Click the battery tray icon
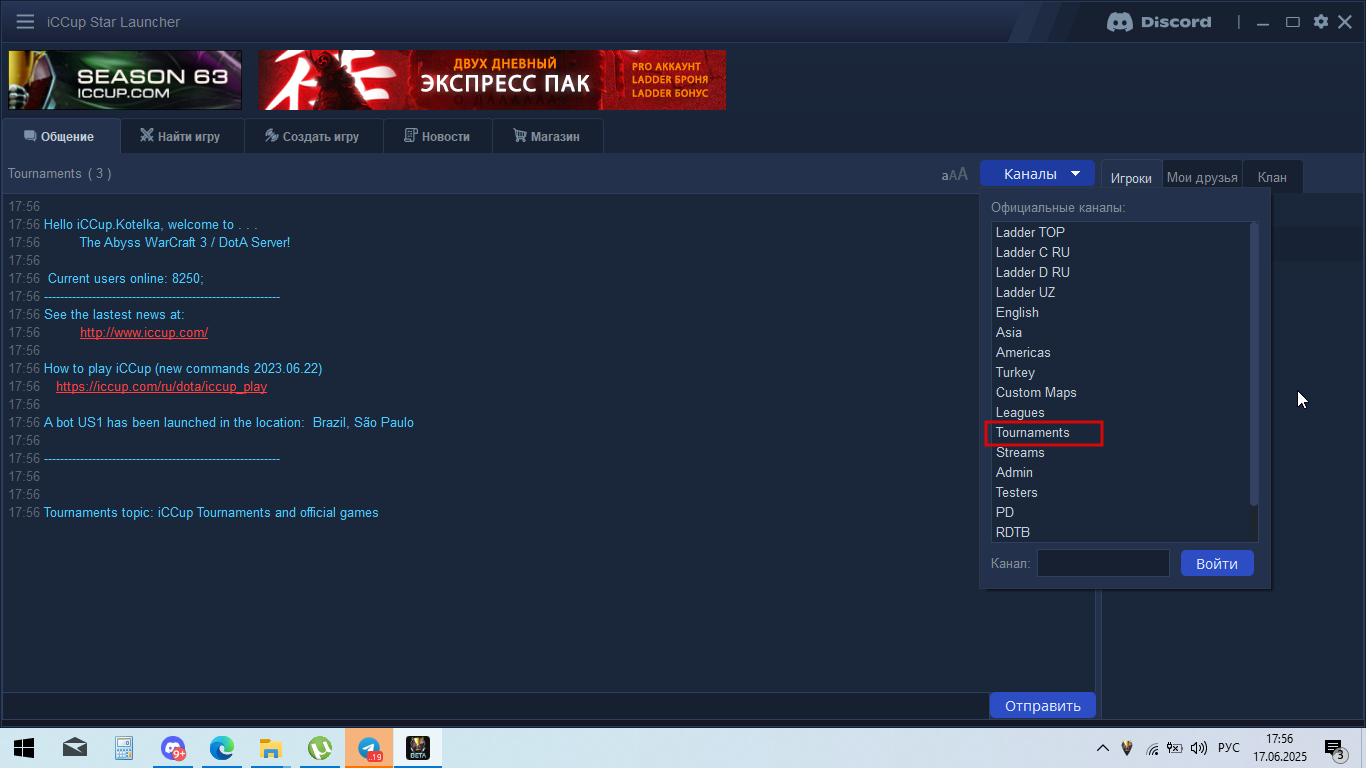The height and width of the screenshot is (768, 1366). click(1175, 748)
